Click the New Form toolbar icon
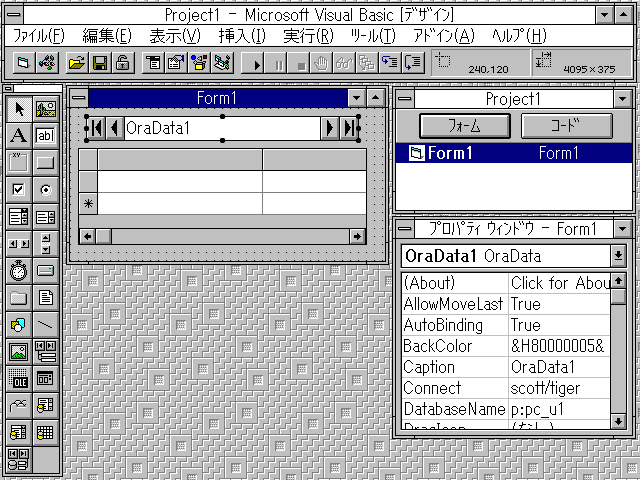 coord(24,63)
